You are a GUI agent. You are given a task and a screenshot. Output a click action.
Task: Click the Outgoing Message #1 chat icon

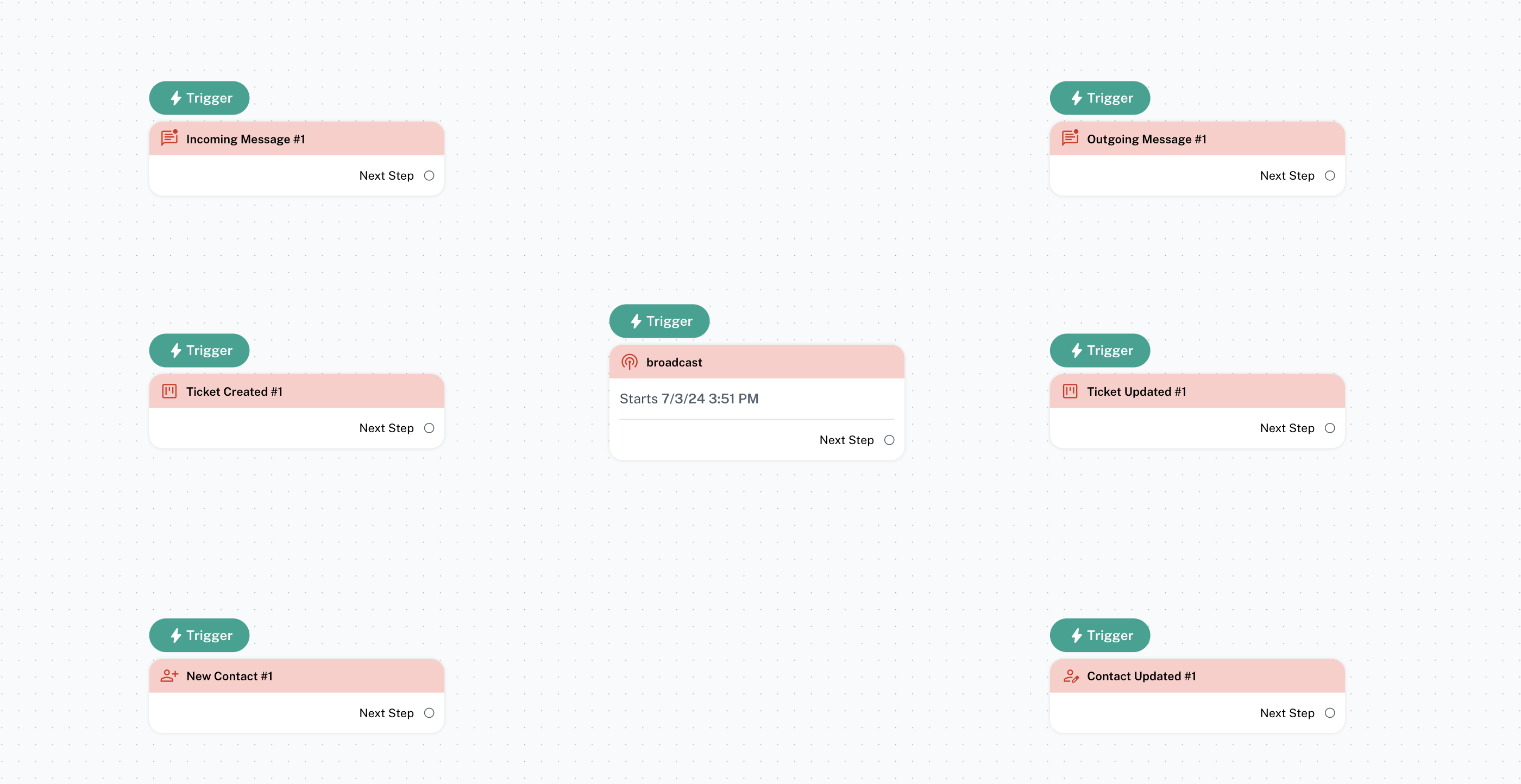pyautogui.click(x=1070, y=138)
